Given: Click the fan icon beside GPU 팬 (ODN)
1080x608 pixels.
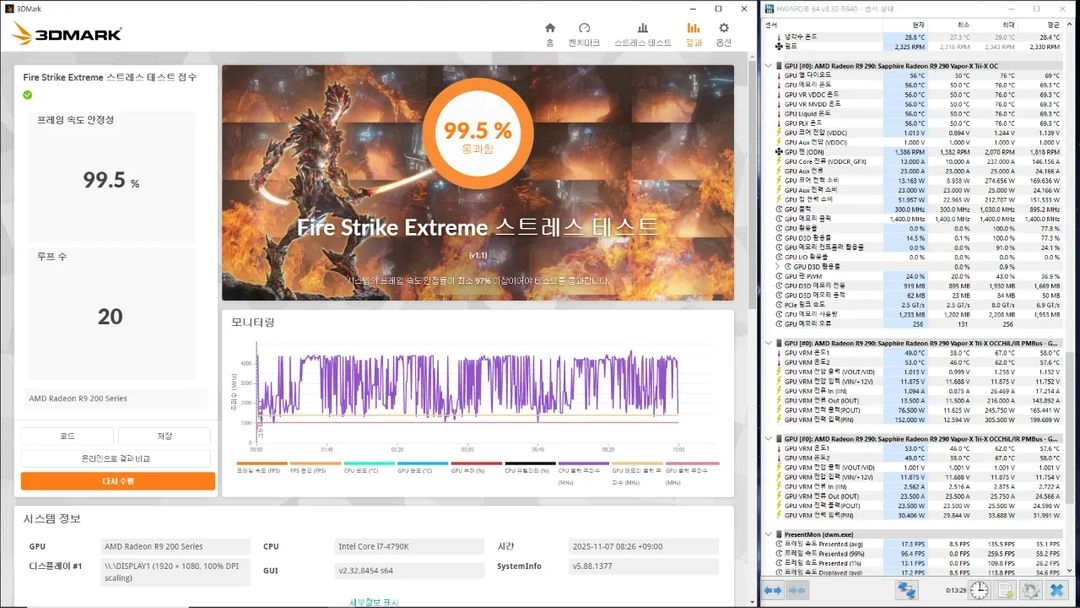Looking at the screenshot, I should (x=779, y=151).
